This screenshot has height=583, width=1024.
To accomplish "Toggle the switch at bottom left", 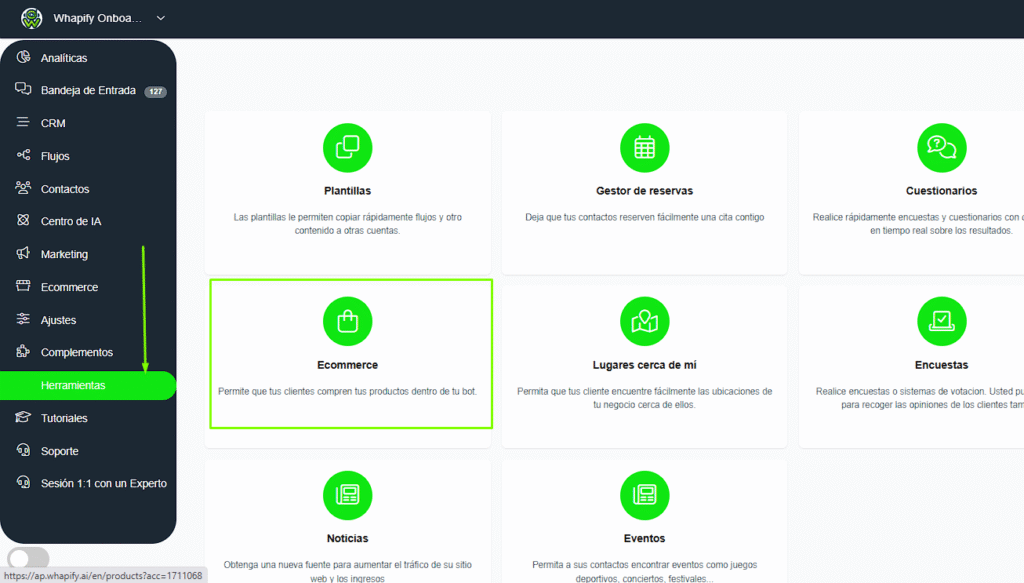I will (x=27, y=558).
